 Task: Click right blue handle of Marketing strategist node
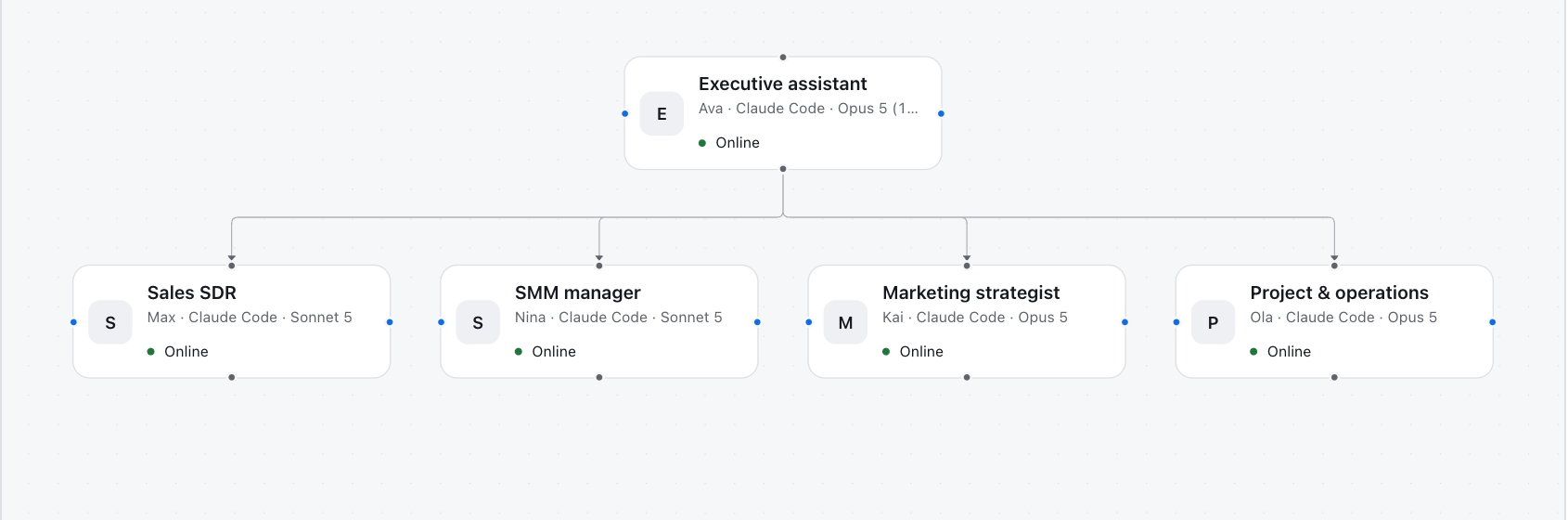pos(1125,322)
